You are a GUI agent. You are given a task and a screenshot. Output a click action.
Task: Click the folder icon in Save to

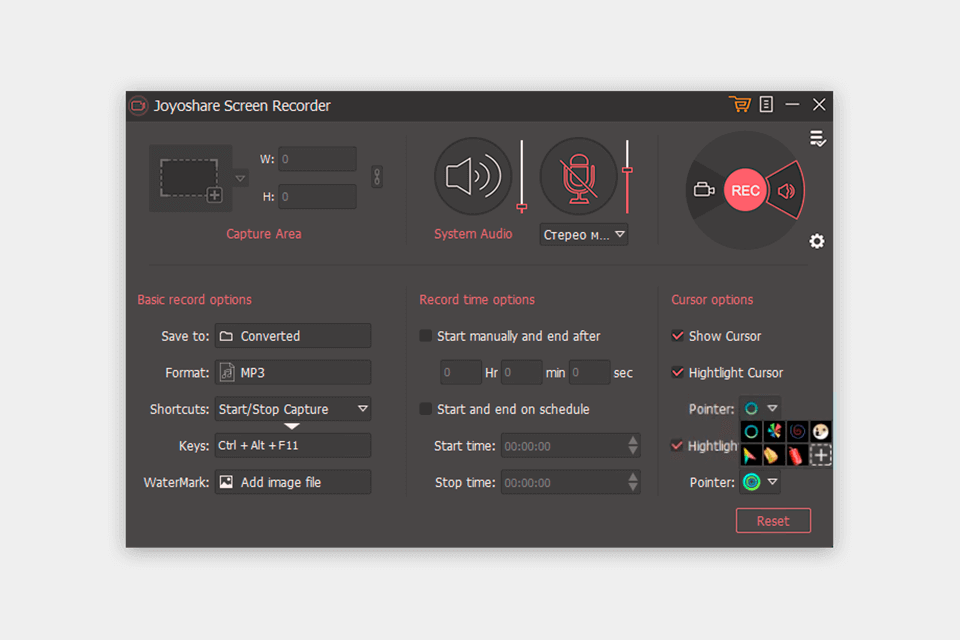pos(226,336)
